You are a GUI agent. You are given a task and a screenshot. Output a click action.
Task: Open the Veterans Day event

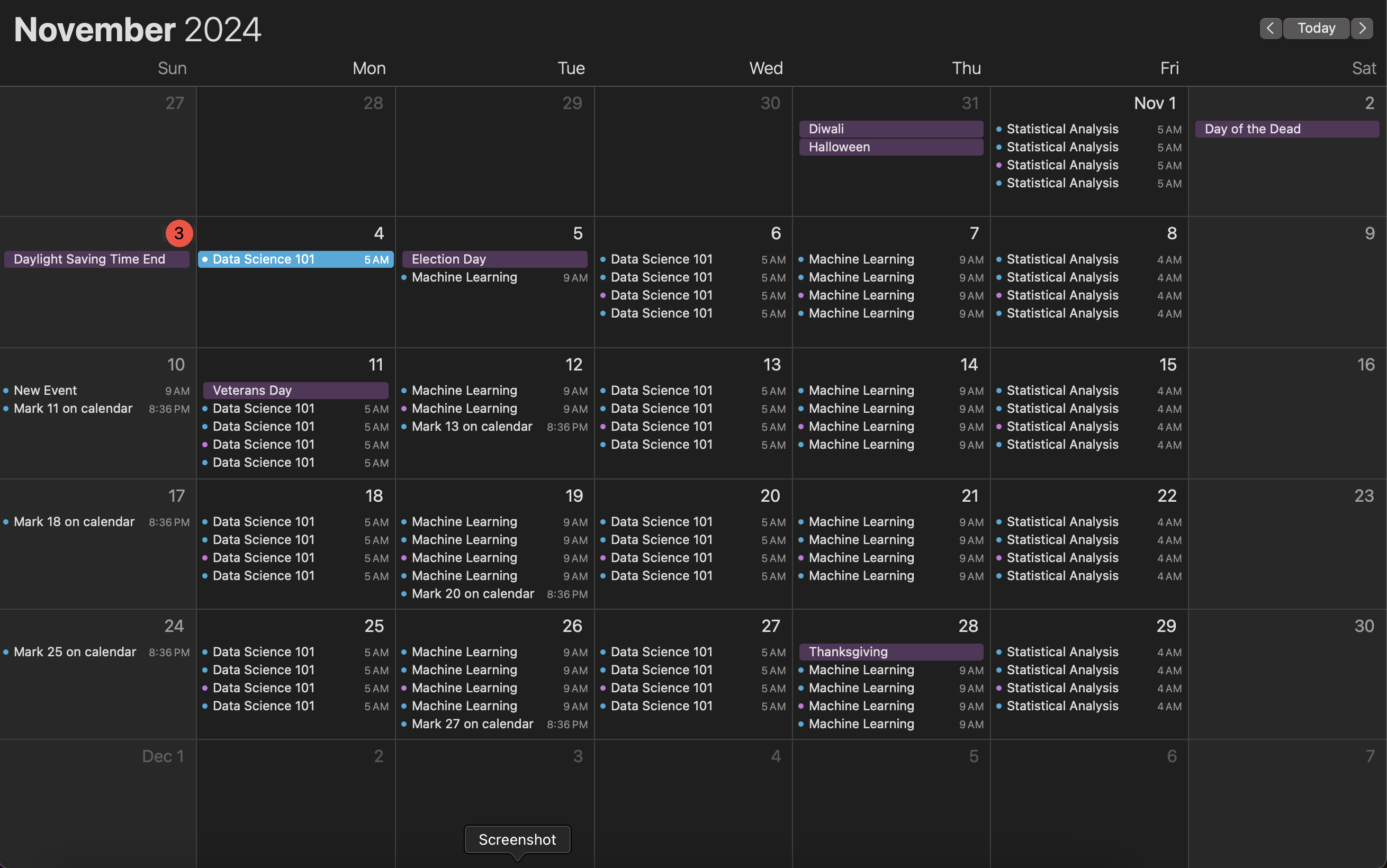point(295,391)
